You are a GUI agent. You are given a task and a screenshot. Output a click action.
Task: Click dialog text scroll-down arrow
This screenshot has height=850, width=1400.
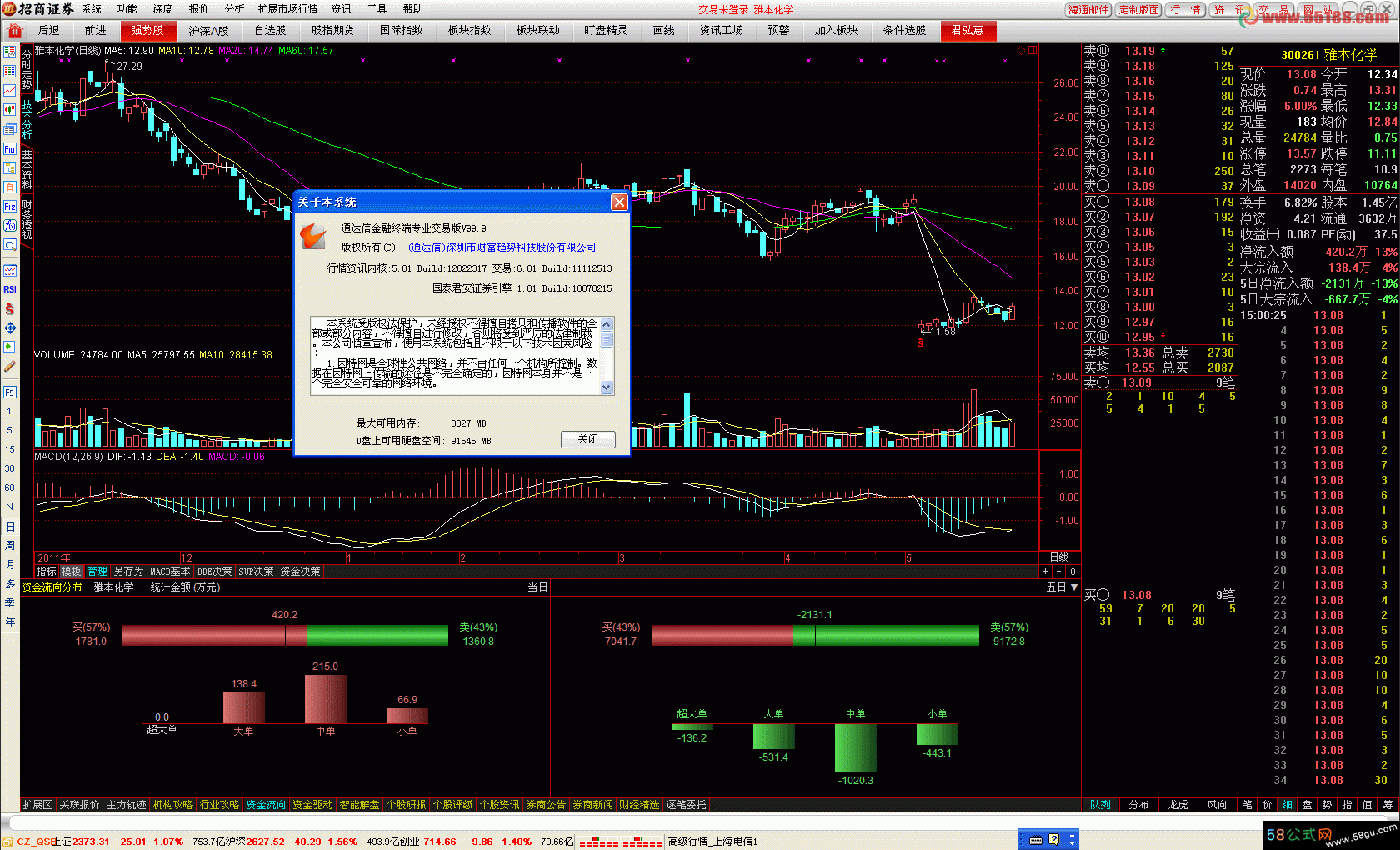[x=607, y=387]
